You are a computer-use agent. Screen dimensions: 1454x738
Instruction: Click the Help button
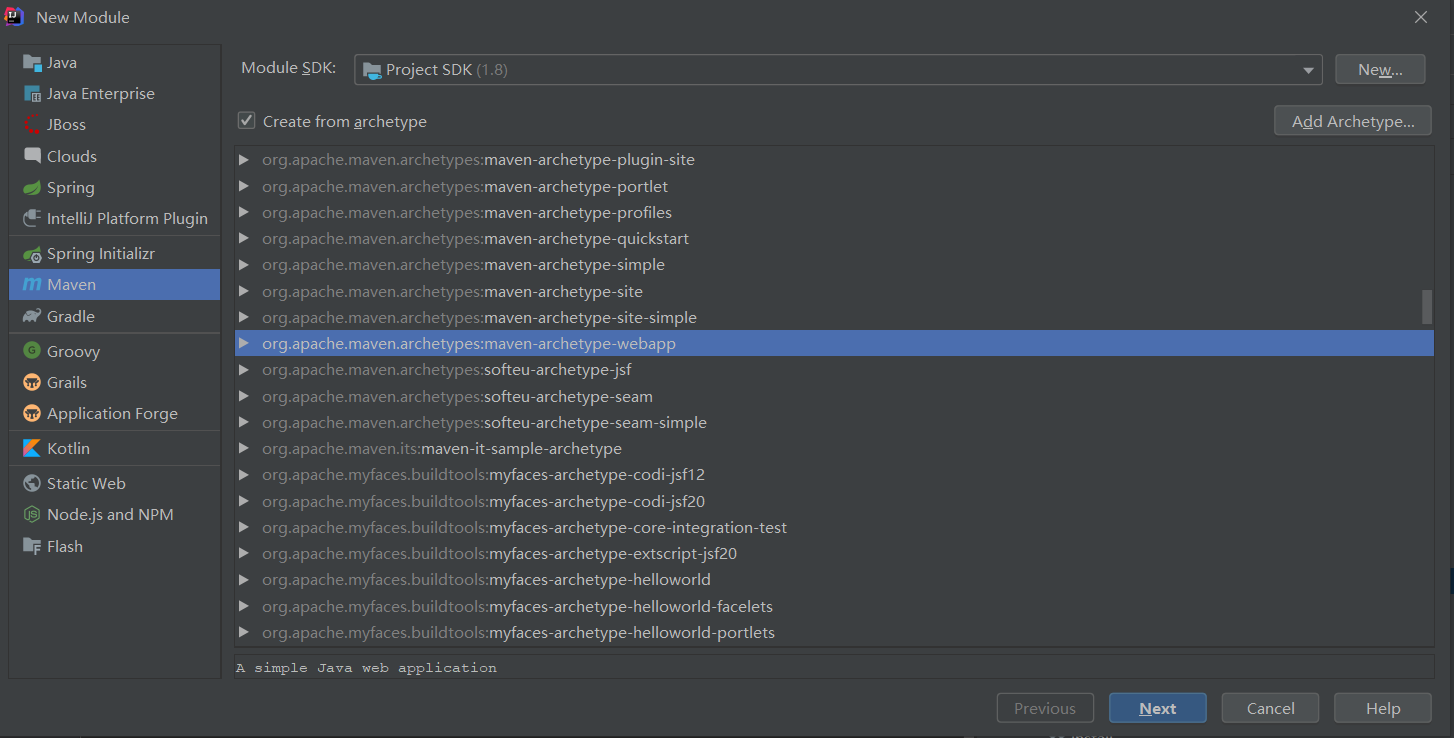1383,708
